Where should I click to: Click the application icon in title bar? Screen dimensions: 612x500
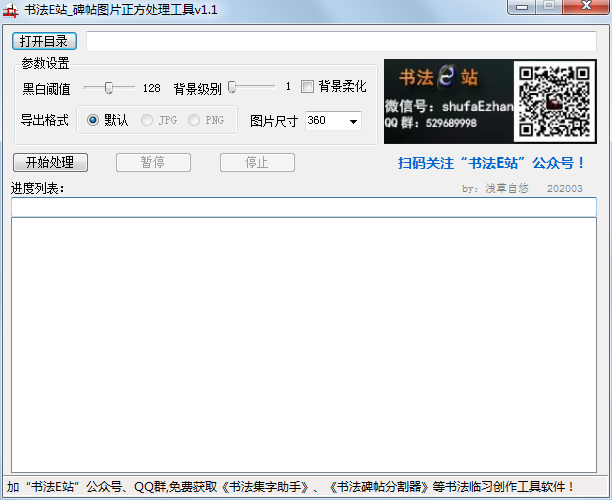pos(11,10)
